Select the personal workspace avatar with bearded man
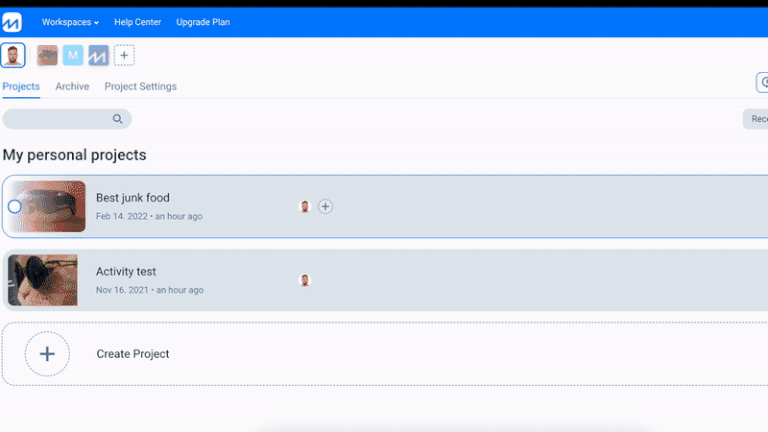Screen dimensions: 768x432 [x=13, y=55]
